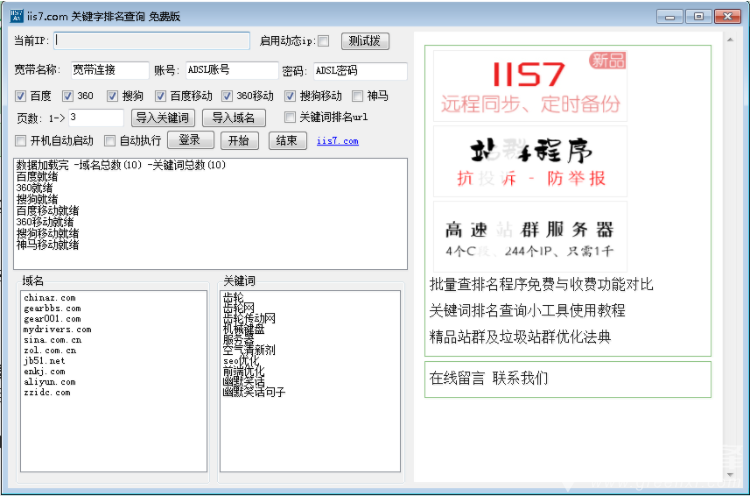The width and height of the screenshot is (752, 496).
Task: Enable the 开机自动启动 checkbox
Action: point(21,141)
